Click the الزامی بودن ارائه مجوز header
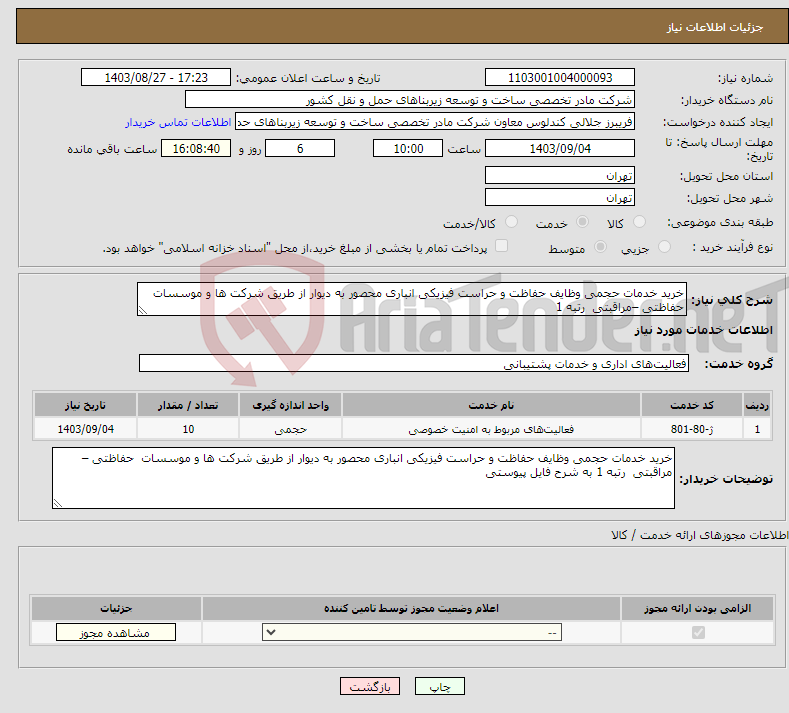This screenshot has width=789, height=713. pyautogui.click(x=697, y=608)
